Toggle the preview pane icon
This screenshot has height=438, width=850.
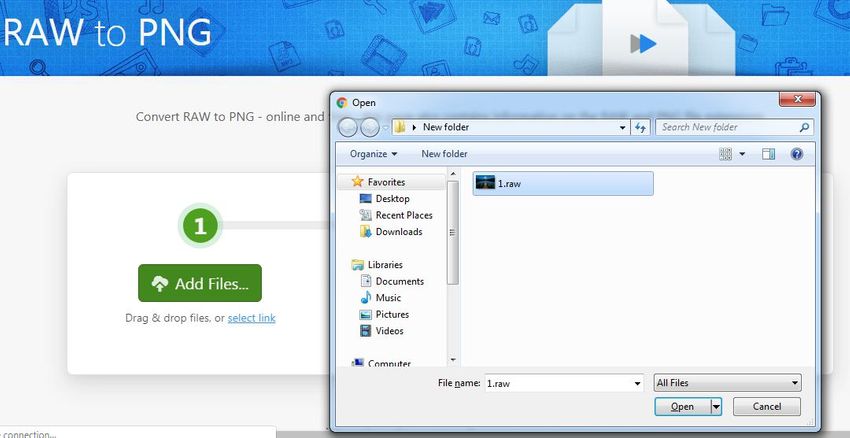click(769, 154)
